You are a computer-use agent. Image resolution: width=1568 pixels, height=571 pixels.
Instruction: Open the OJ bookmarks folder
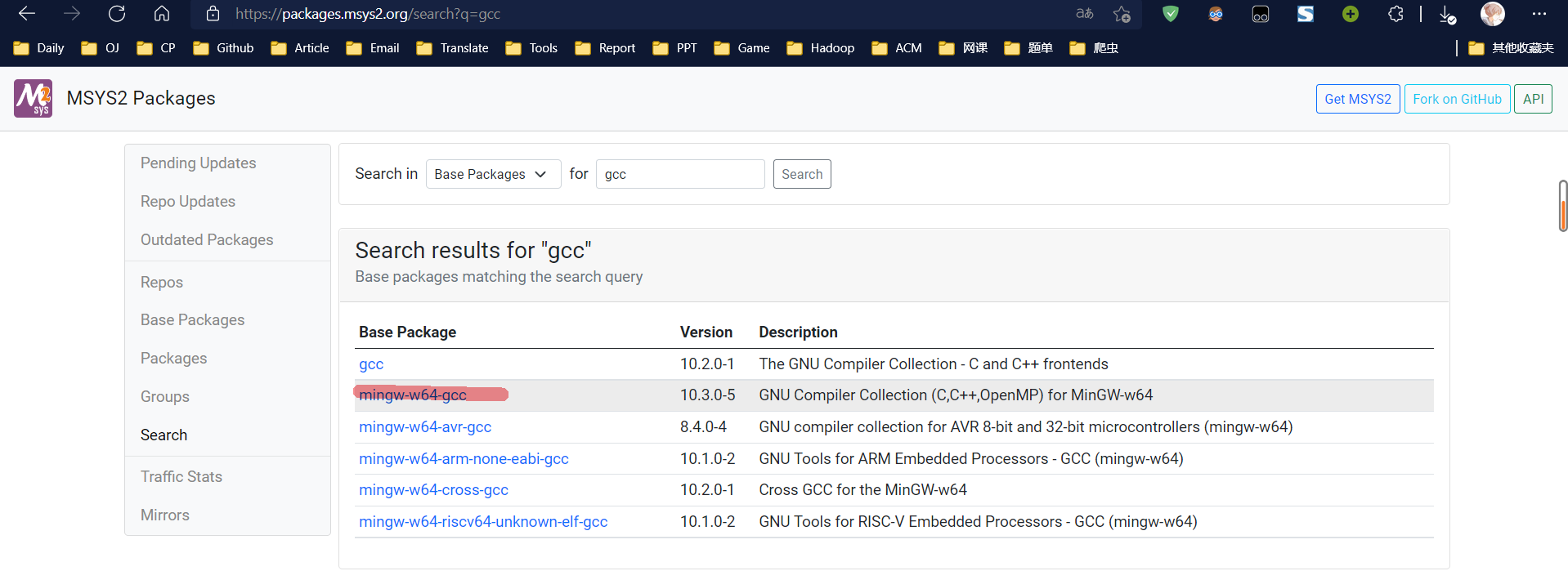(101, 48)
